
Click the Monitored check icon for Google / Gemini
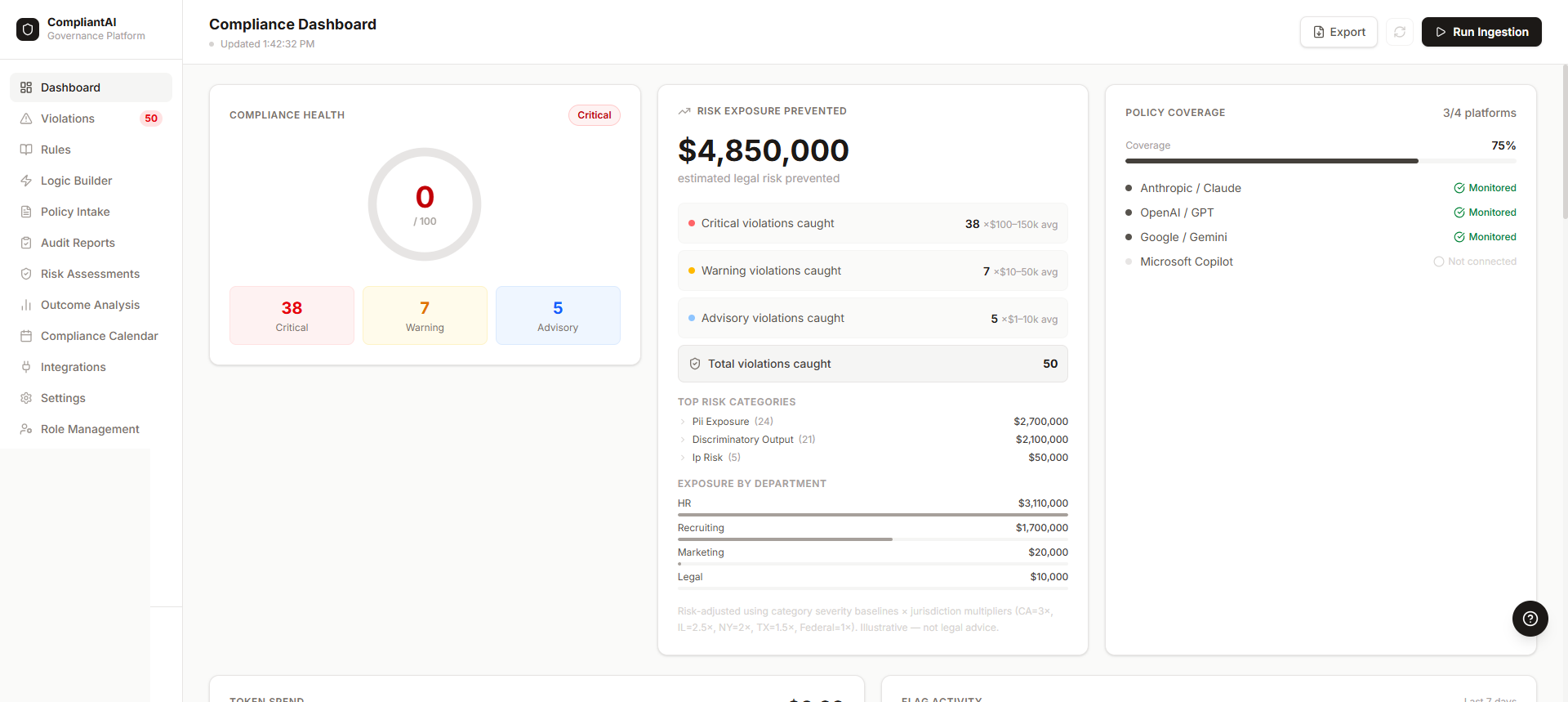(x=1459, y=237)
